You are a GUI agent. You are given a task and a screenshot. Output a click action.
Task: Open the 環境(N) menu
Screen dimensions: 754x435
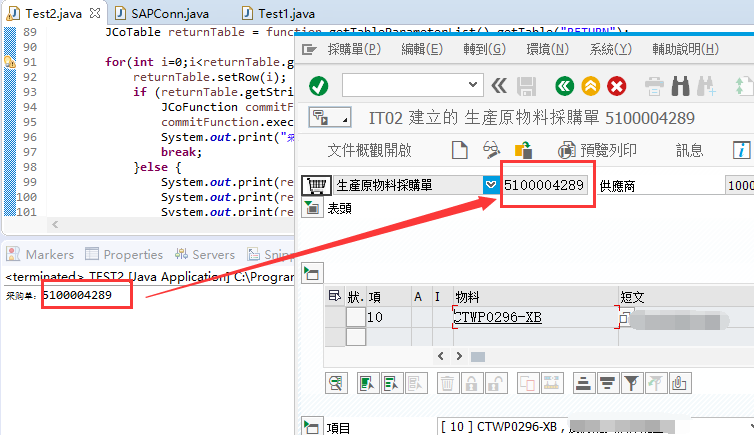point(547,49)
